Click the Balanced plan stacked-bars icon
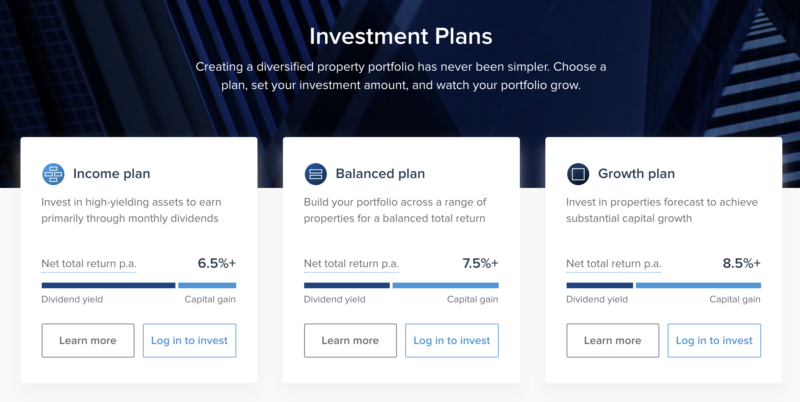Image resolution: width=800 pixels, height=402 pixels. [x=315, y=174]
